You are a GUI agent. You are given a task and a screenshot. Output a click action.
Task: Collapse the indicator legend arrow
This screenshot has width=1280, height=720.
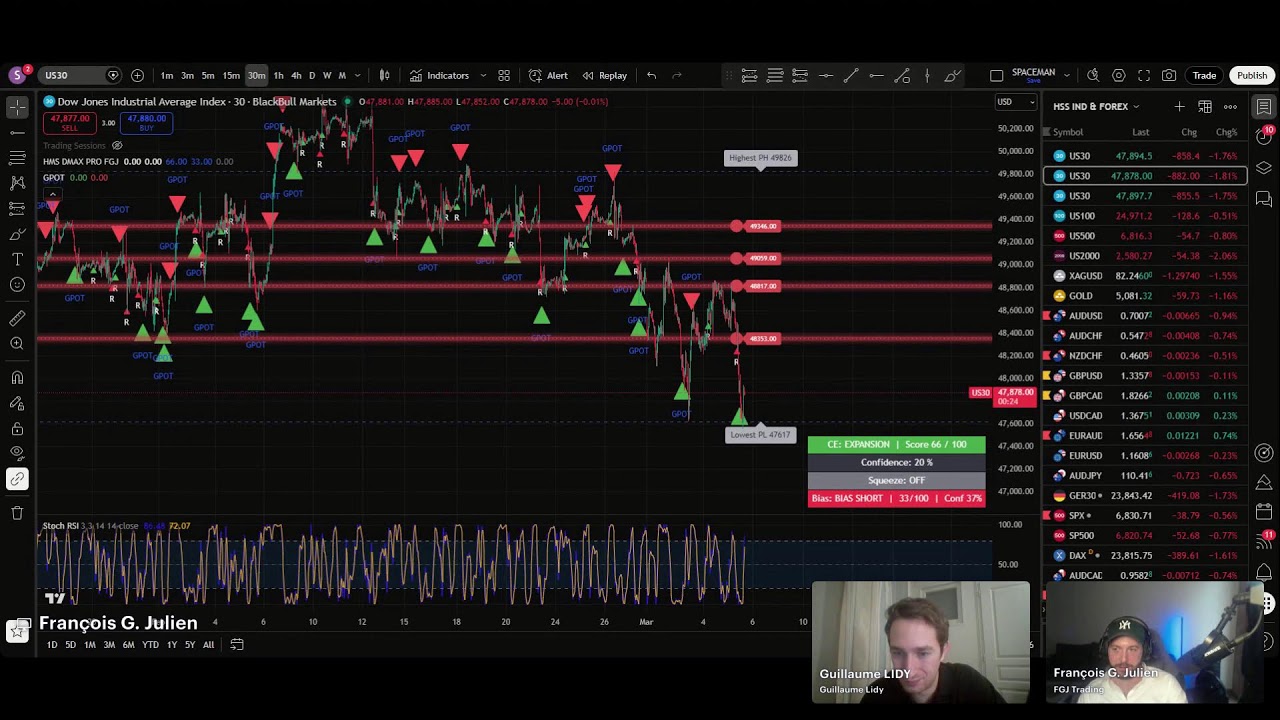(51, 193)
